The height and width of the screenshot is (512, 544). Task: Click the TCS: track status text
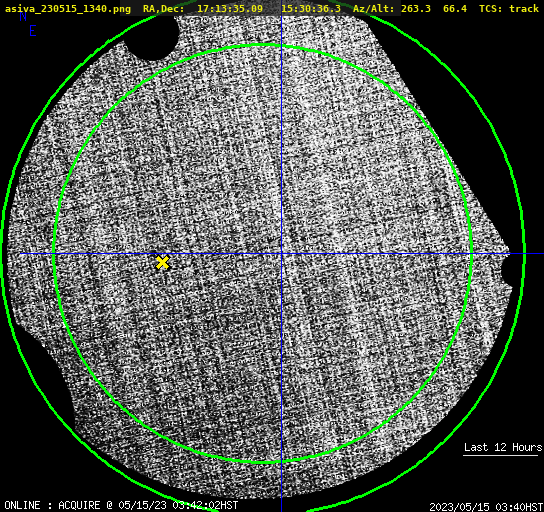coord(509,8)
